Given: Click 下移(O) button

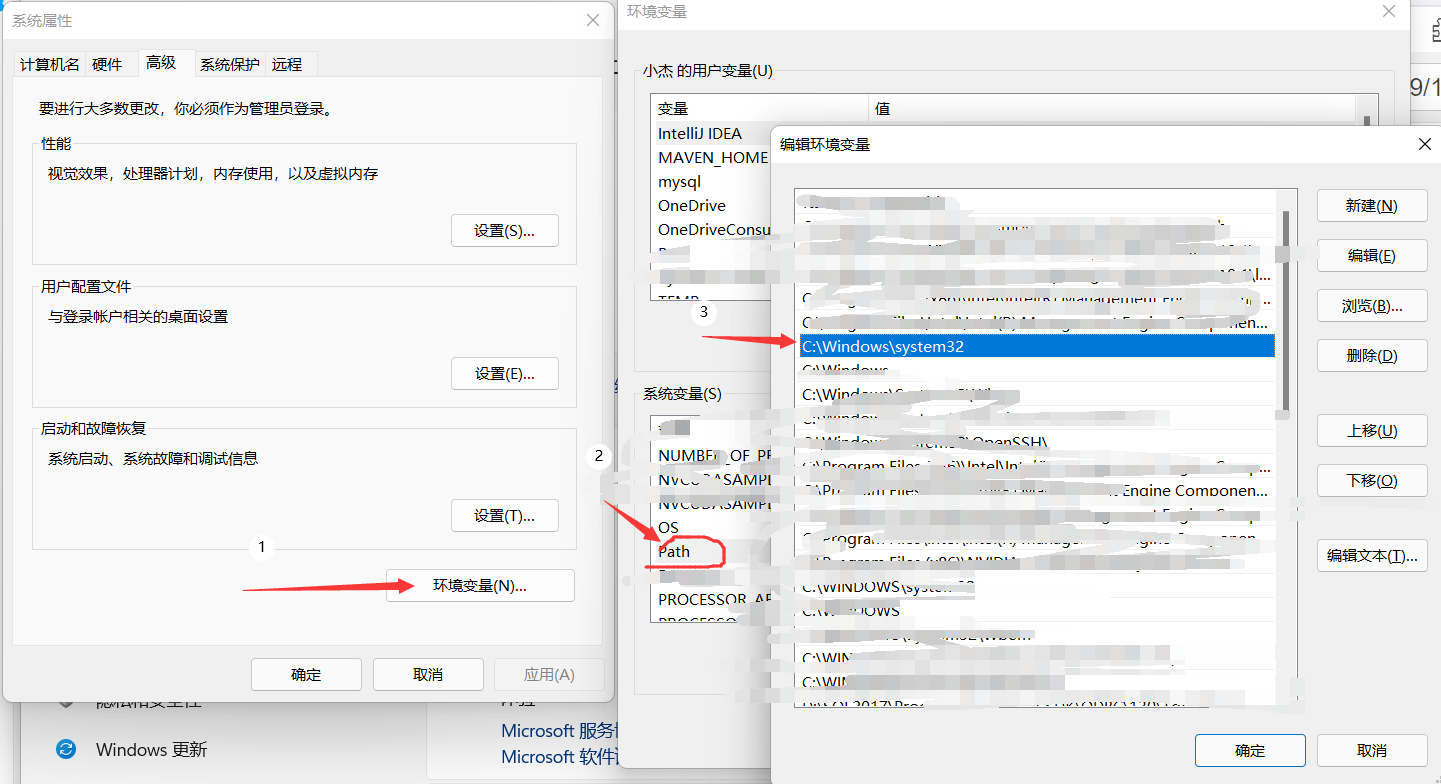Looking at the screenshot, I should click(x=1372, y=480).
